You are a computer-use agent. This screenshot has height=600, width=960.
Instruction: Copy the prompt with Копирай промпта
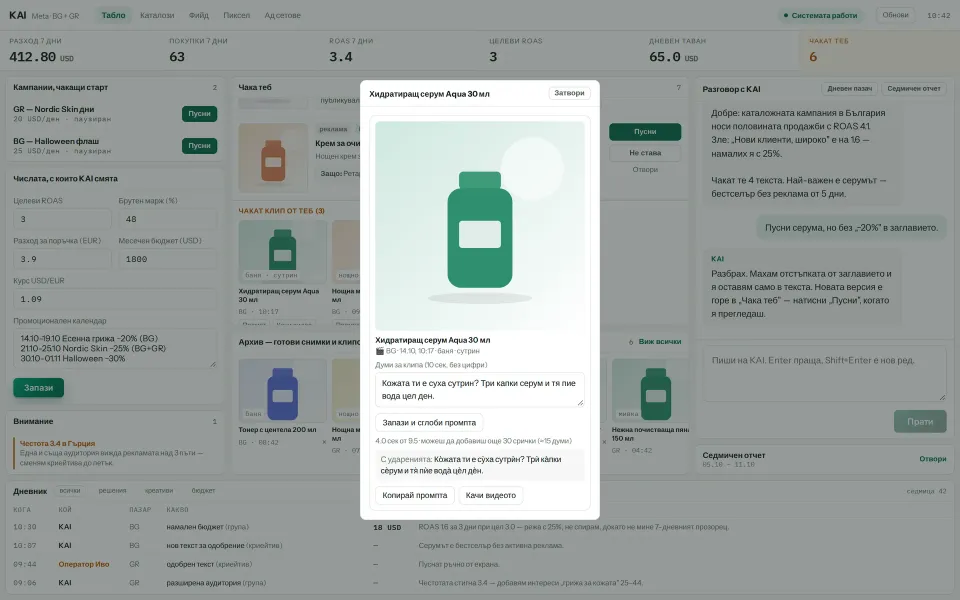(414, 495)
